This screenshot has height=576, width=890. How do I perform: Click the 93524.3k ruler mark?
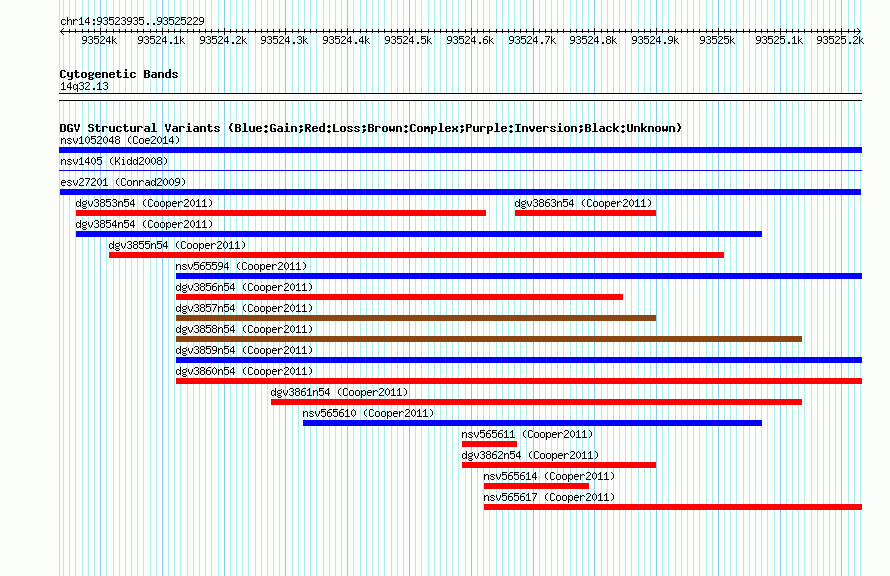coord(284,40)
